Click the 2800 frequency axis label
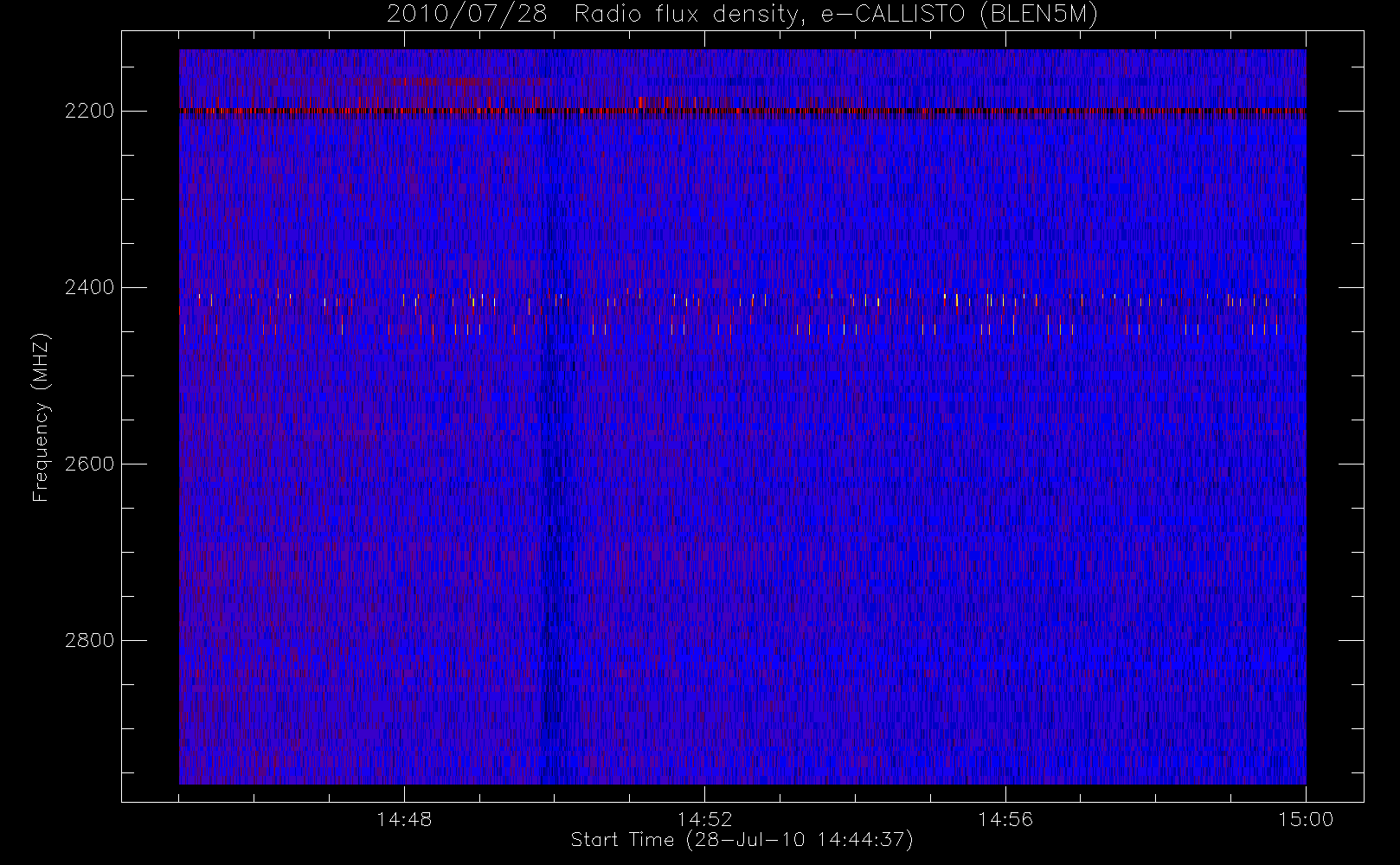This screenshot has height=865, width=1400. (x=90, y=640)
